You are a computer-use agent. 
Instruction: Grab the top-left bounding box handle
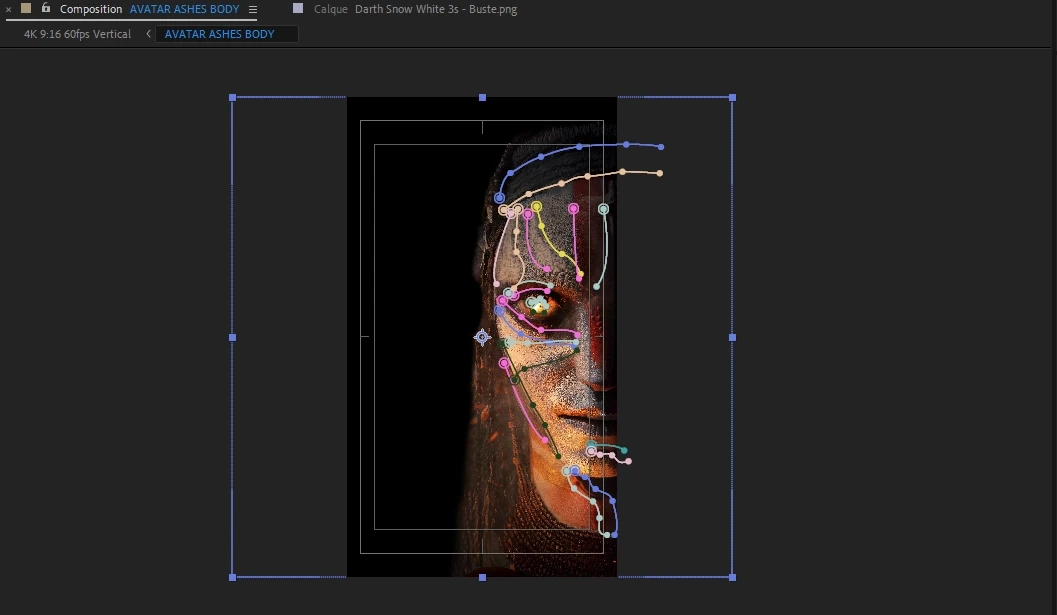233,98
